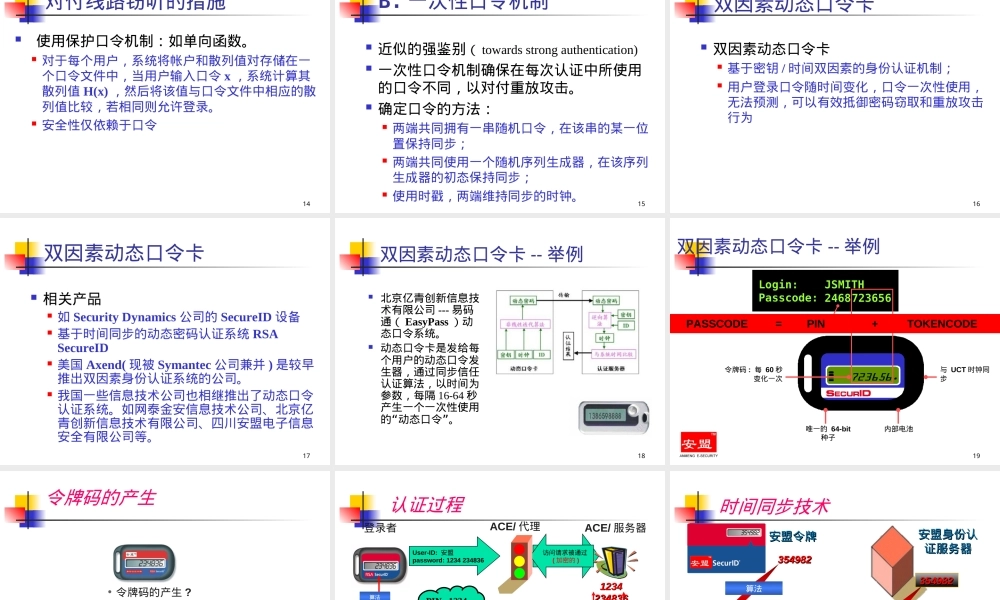Select slide 16 on two-factor dynamic password card
1000x600 pixels.
[835, 106]
